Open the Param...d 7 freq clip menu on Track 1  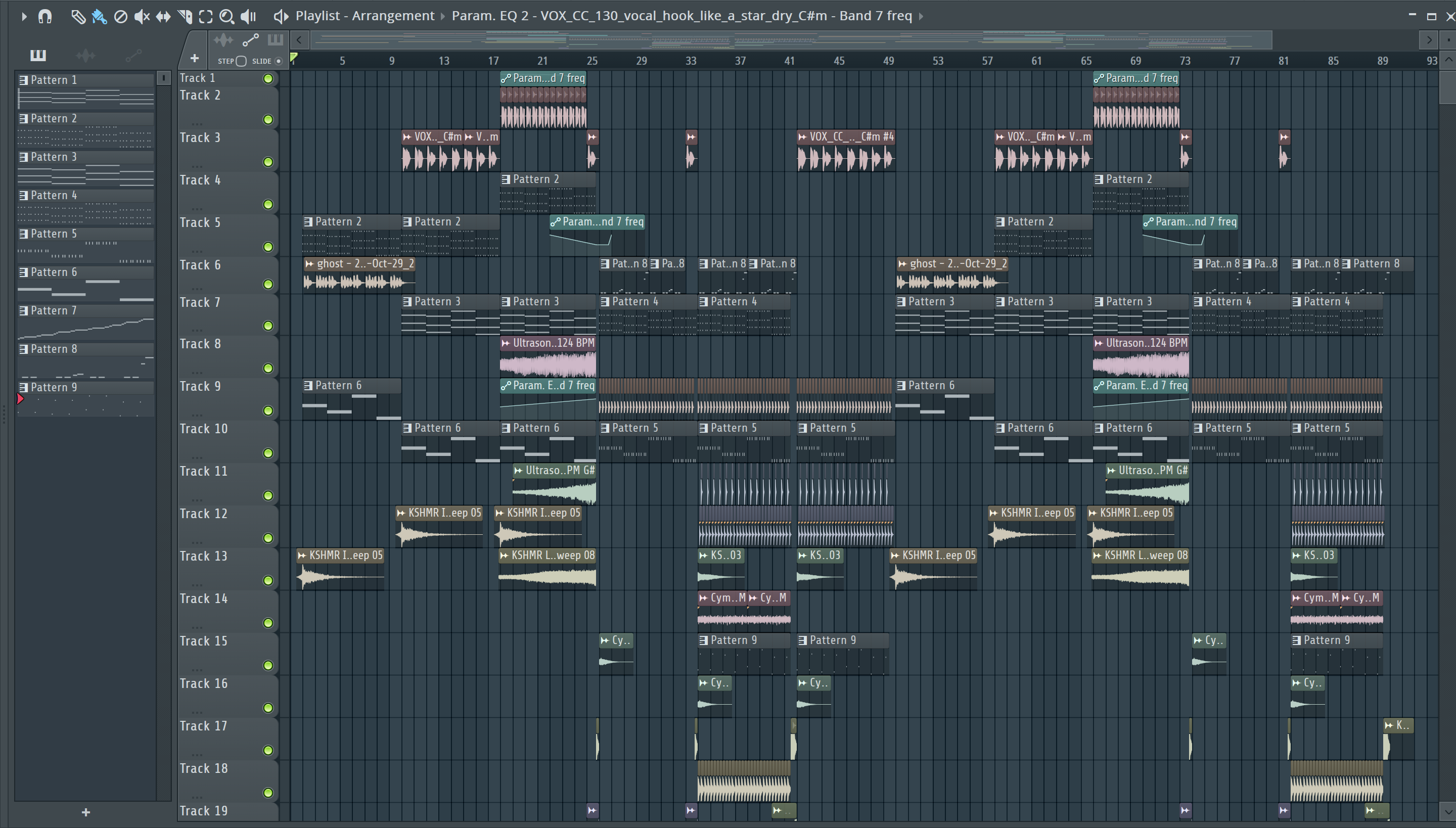click(x=506, y=78)
